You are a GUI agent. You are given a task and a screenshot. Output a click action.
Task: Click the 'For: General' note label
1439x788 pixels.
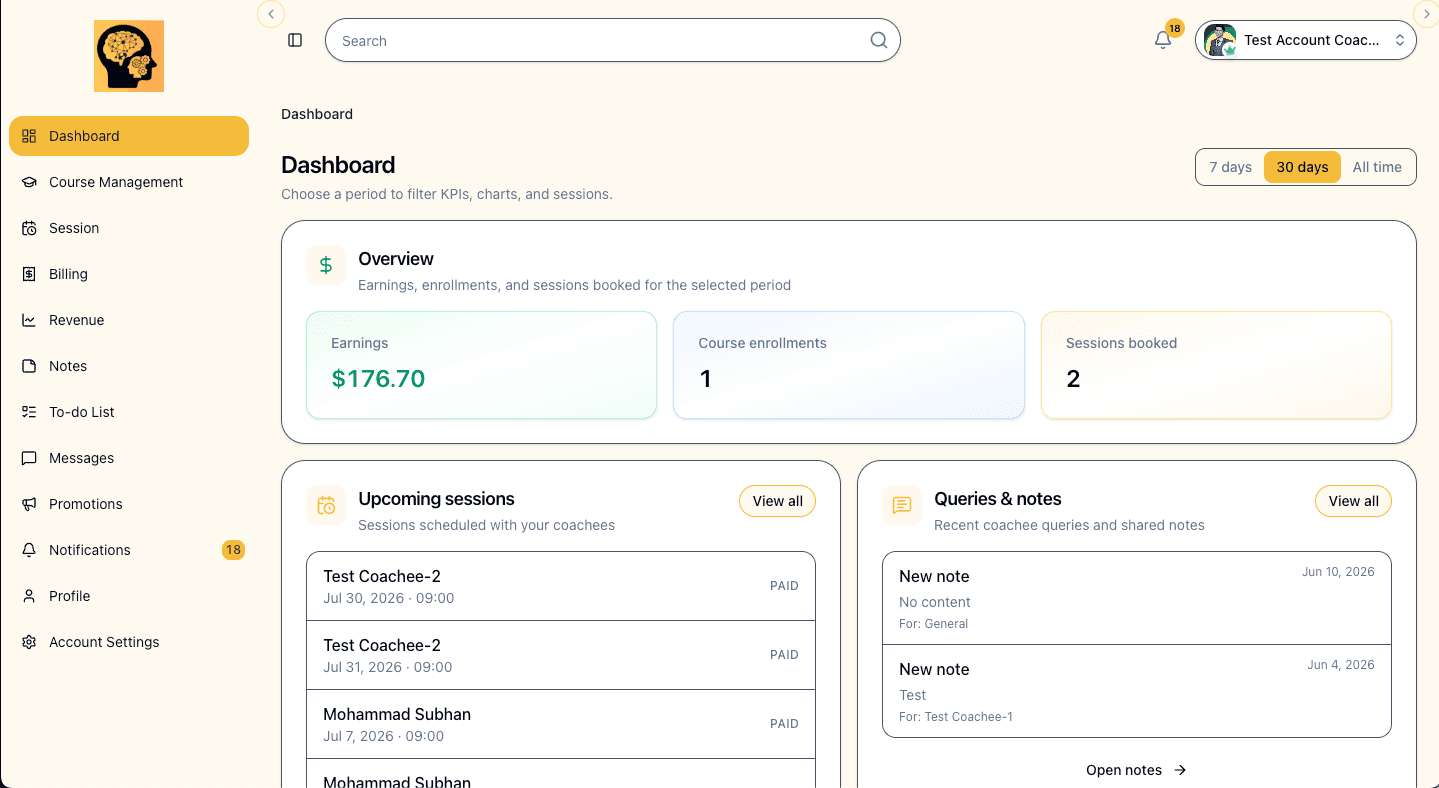coord(934,624)
